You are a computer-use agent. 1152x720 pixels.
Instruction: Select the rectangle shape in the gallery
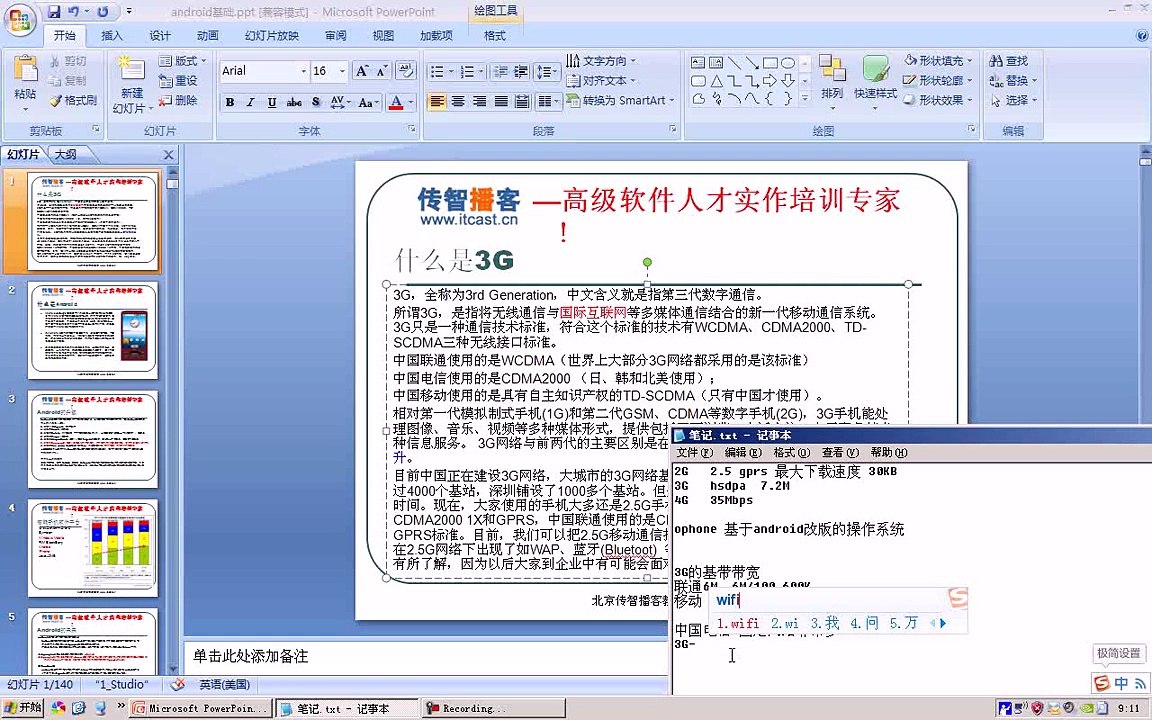point(770,62)
